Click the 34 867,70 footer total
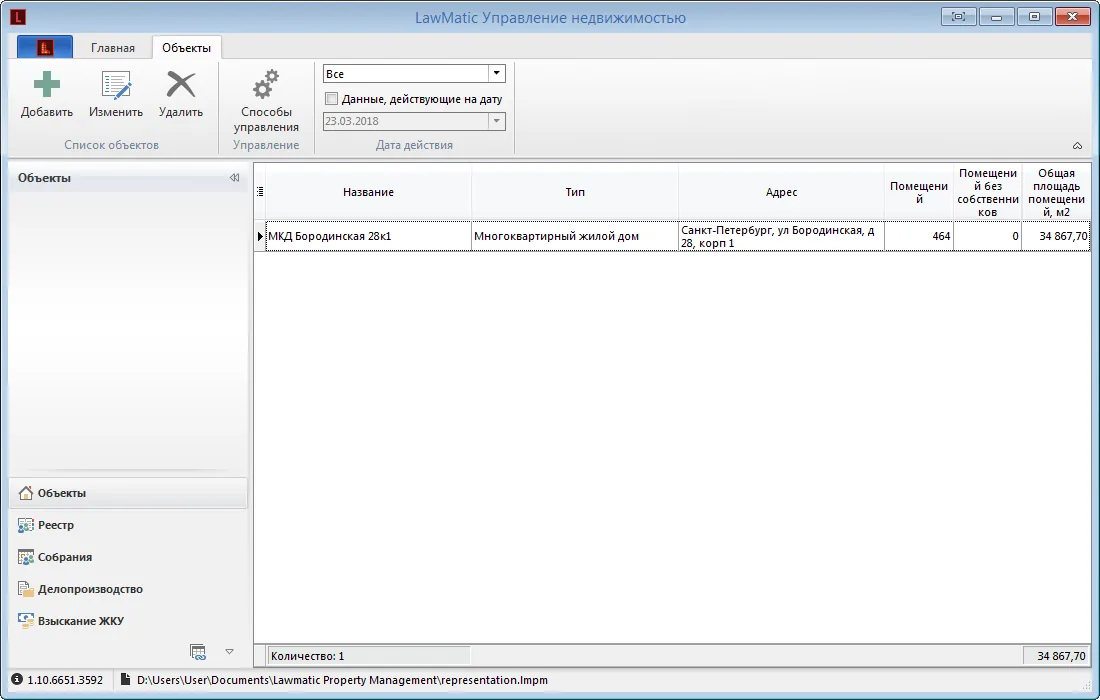Image resolution: width=1100 pixels, height=700 pixels. 1057,656
